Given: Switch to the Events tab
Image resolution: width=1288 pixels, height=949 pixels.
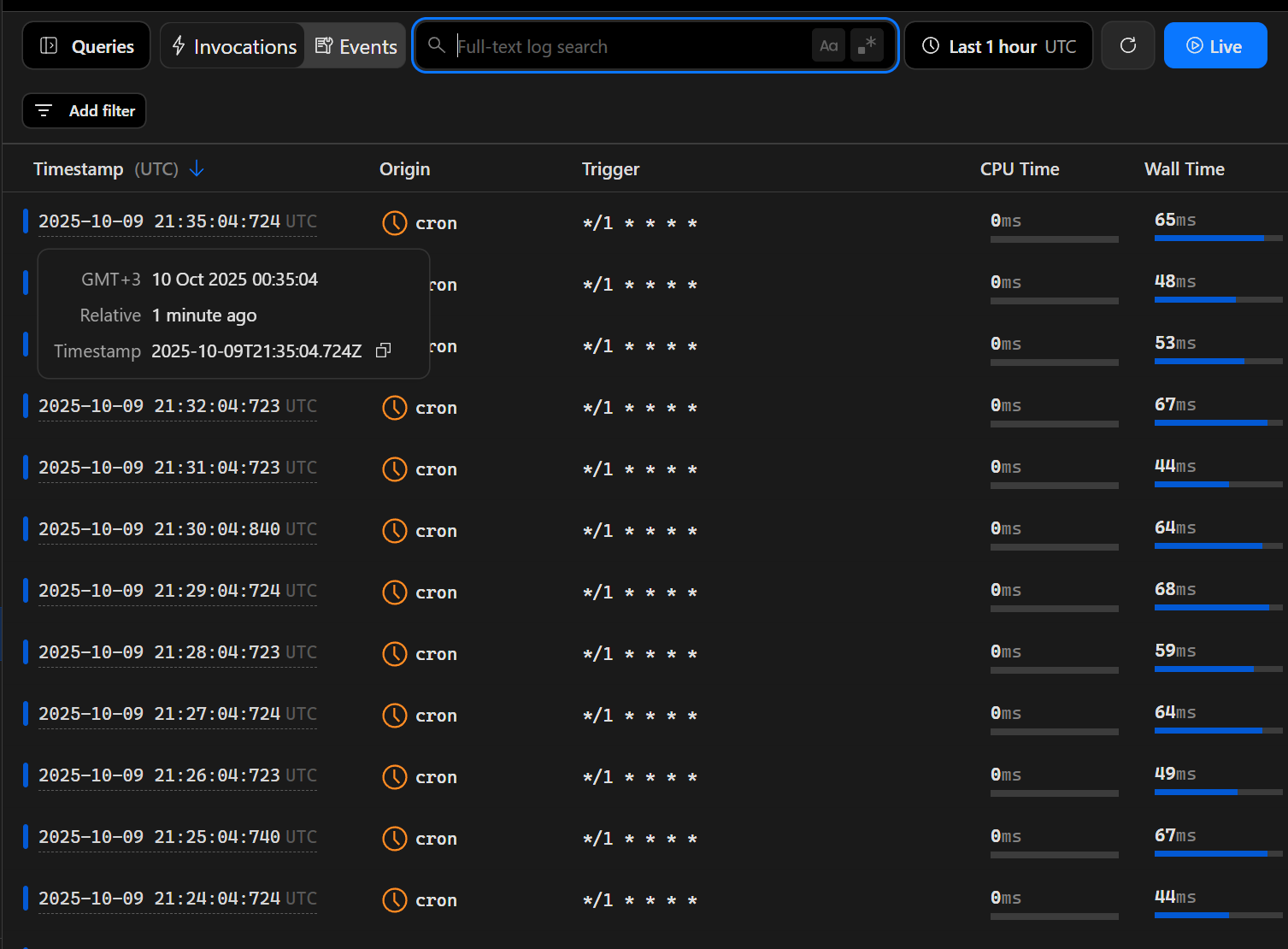Looking at the screenshot, I should [356, 46].
